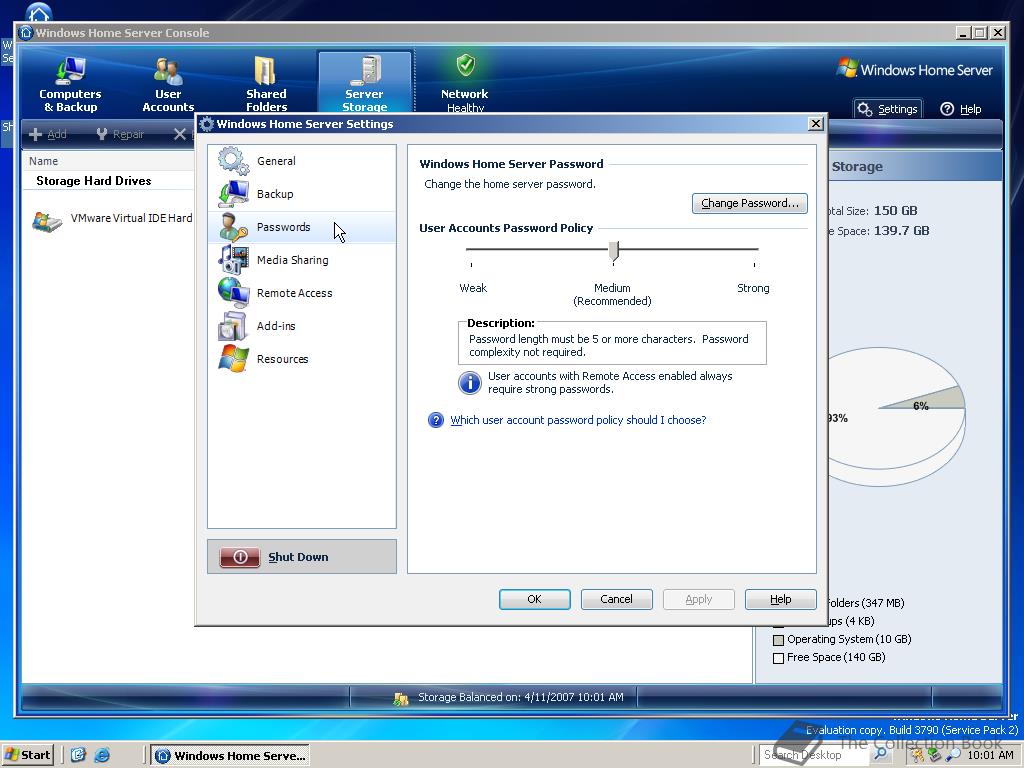The width and height of the screenshot is (1024, 768).
Task: Click the Server Storage tower icon
Action: pyautogui.click(x=366, y=70)
